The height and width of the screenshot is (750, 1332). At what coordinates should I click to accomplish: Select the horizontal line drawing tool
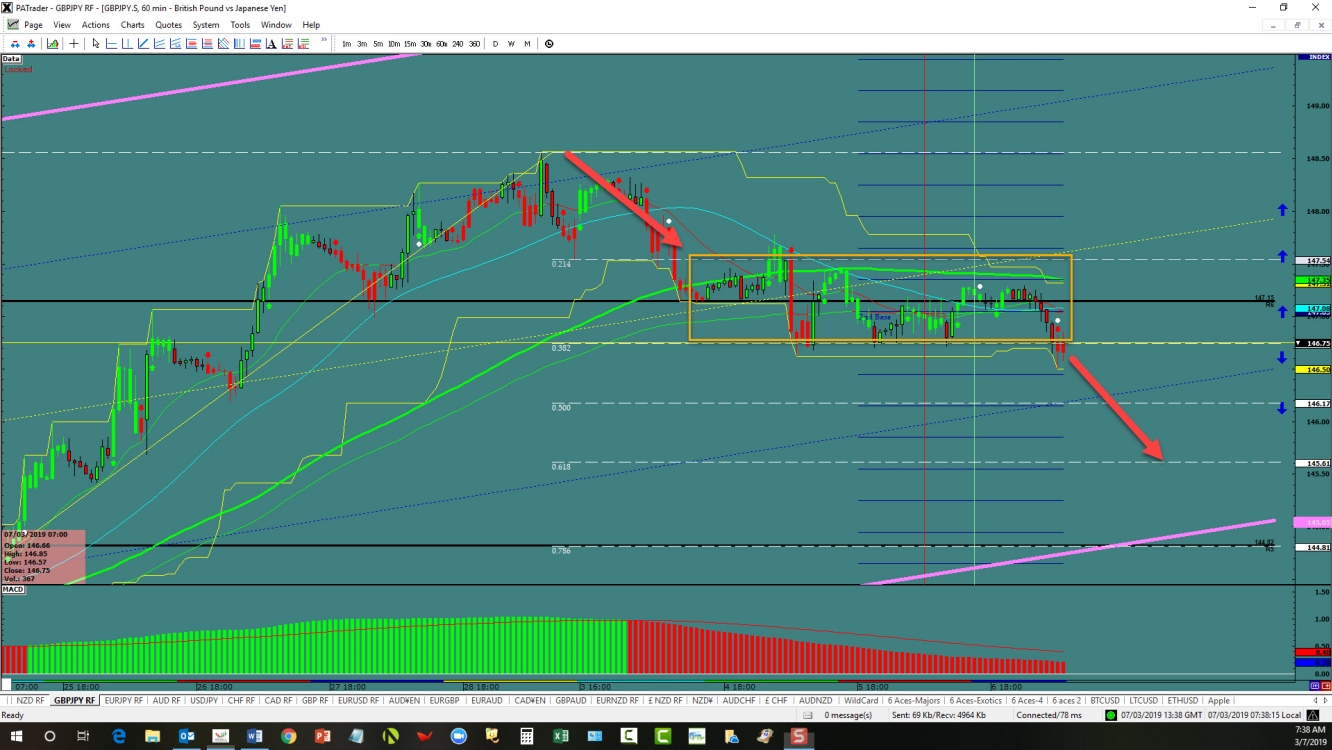click(112, 43)
